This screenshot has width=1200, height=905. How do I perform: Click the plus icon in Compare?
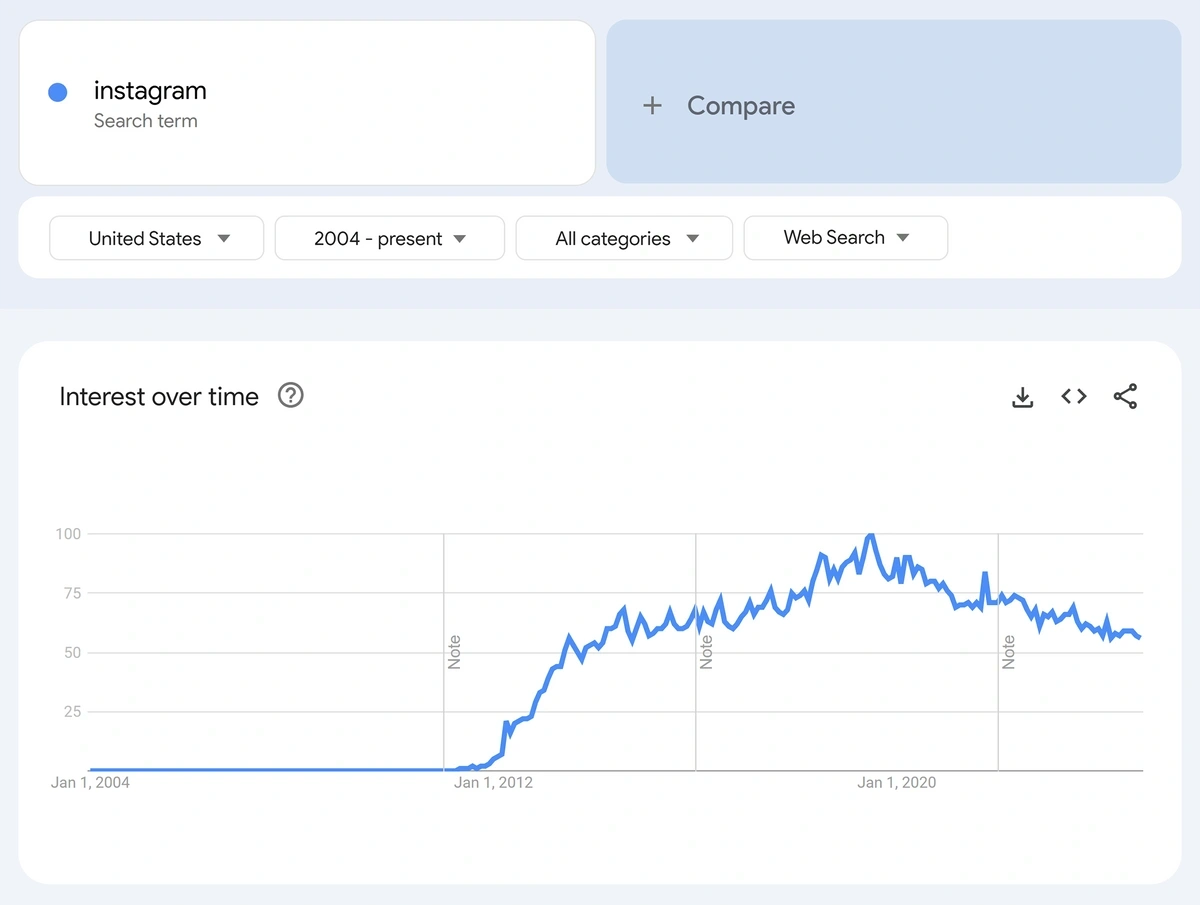pyautogui.click(x=652, y=106)
